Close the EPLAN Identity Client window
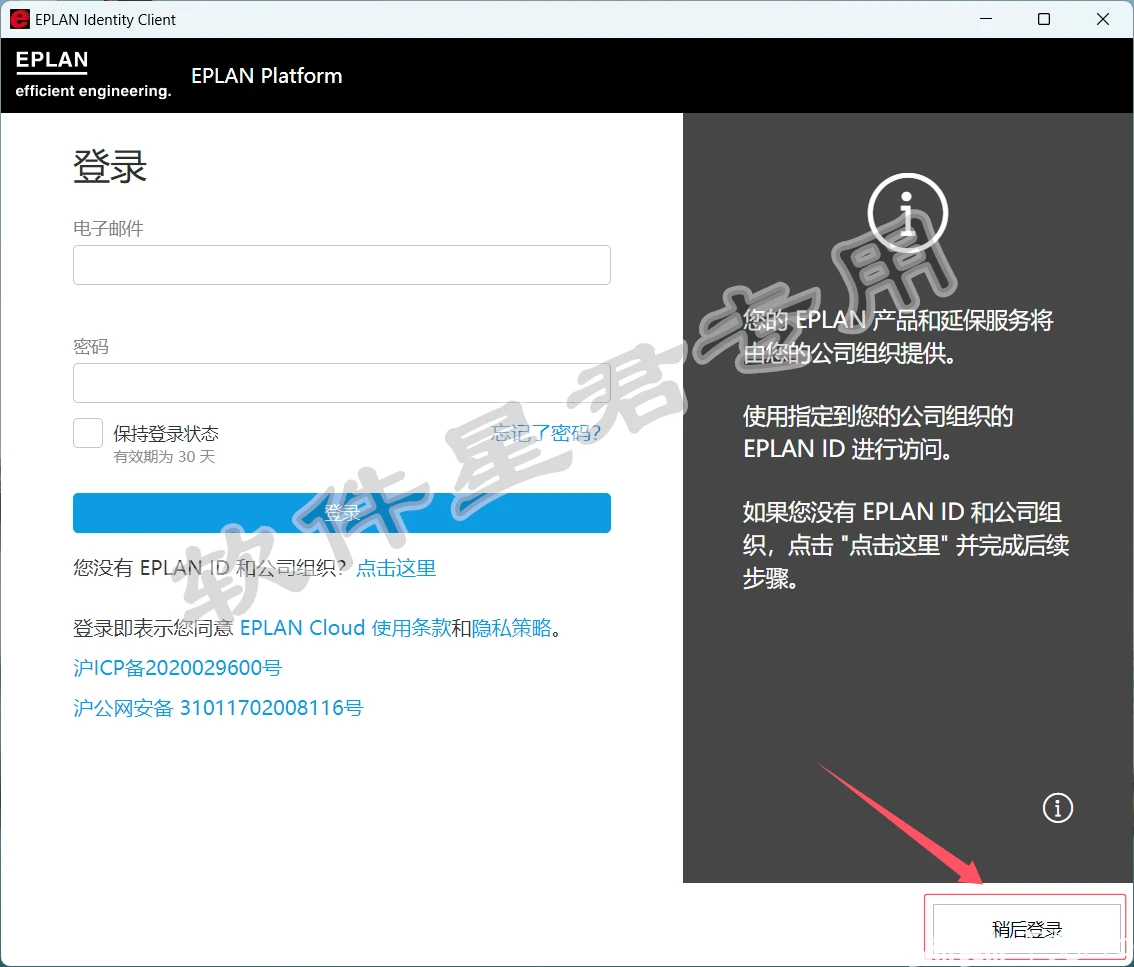 pyautogui.click(x=1102, y=19)
